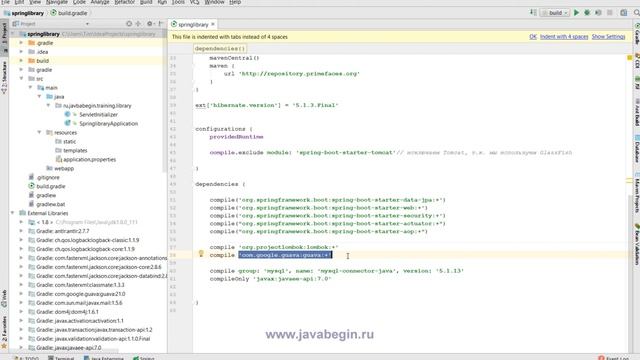Open the Java Enterprise tool window tab
This screenshot has height=360, width=640.
(104, 358)
